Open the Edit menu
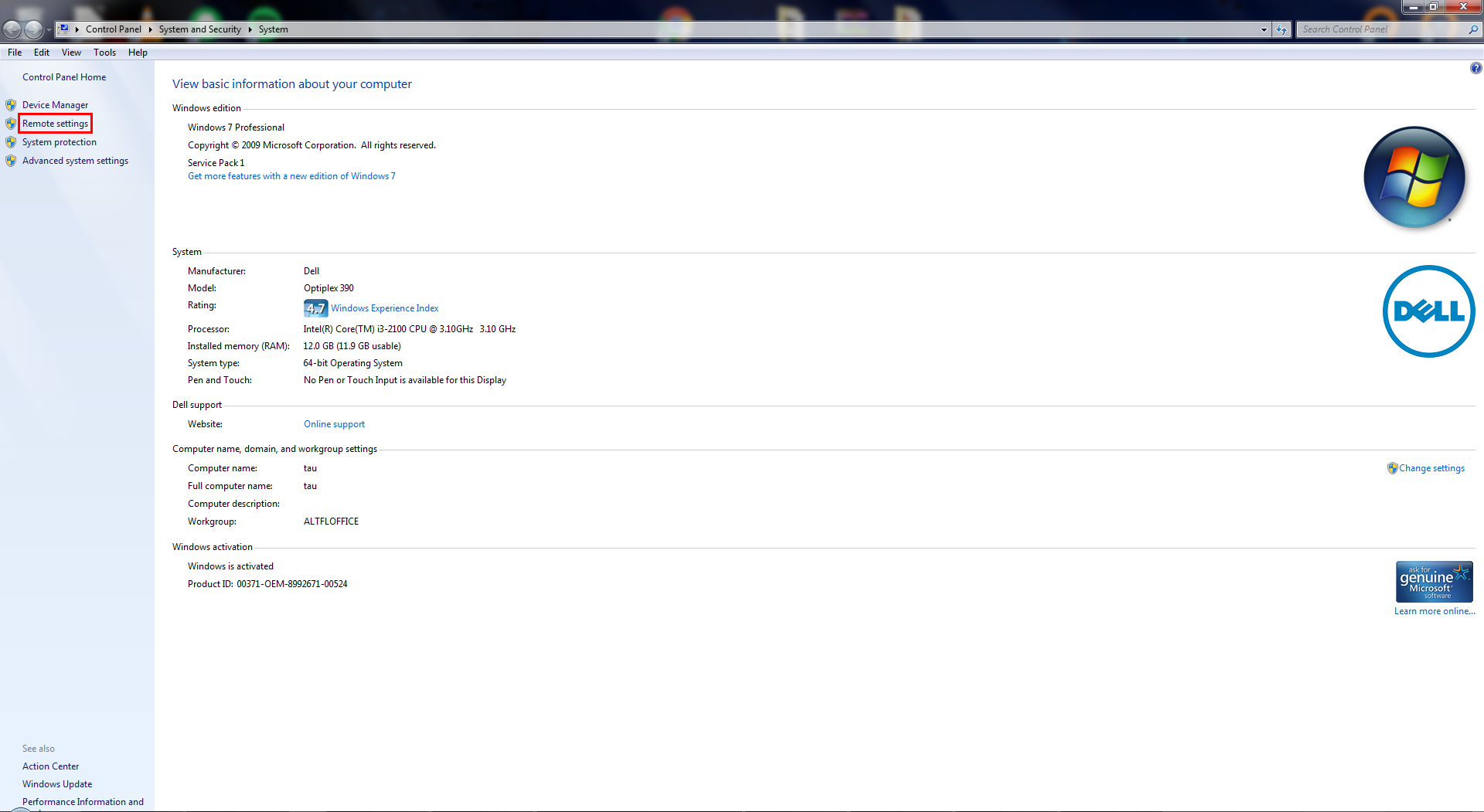Viewport: 1484px width, 812px height. (x=42, y=53)
